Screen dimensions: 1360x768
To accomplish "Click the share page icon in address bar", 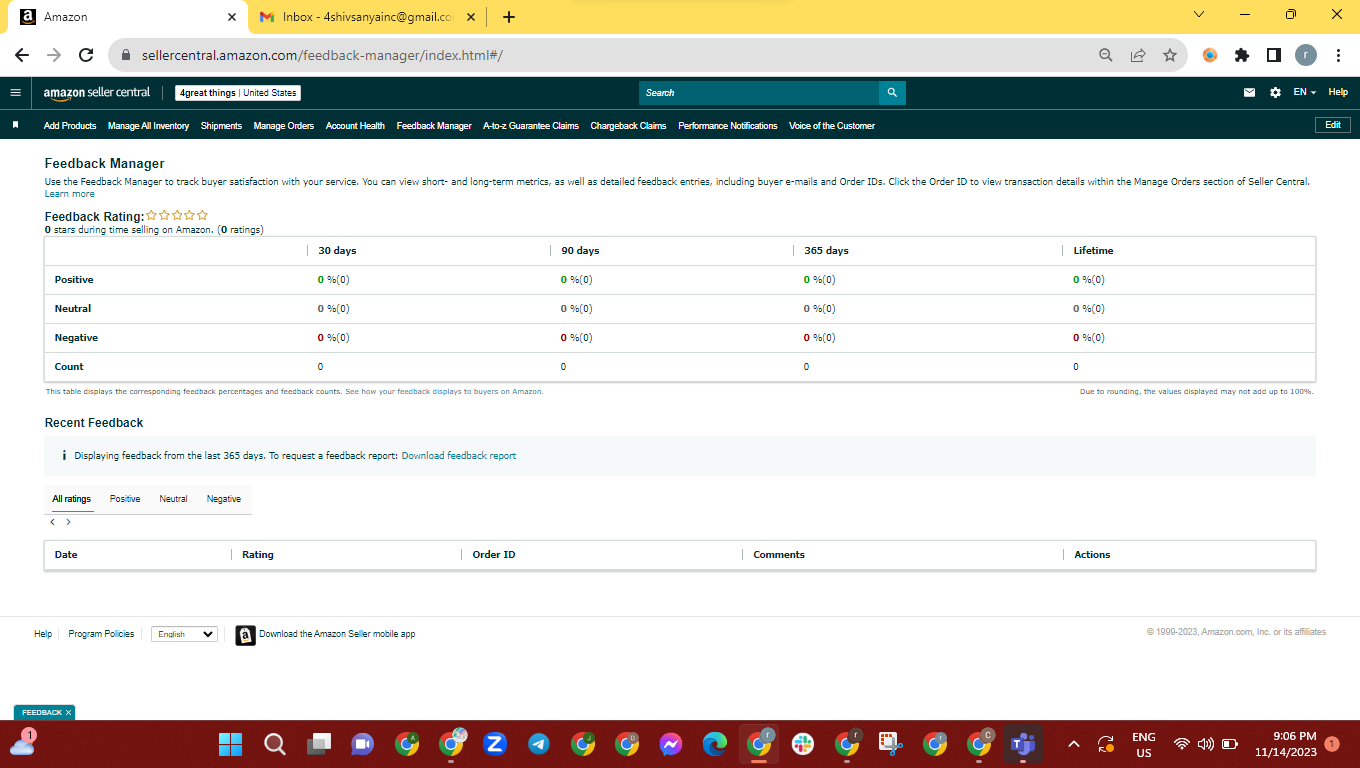I will click(1138, 56).
